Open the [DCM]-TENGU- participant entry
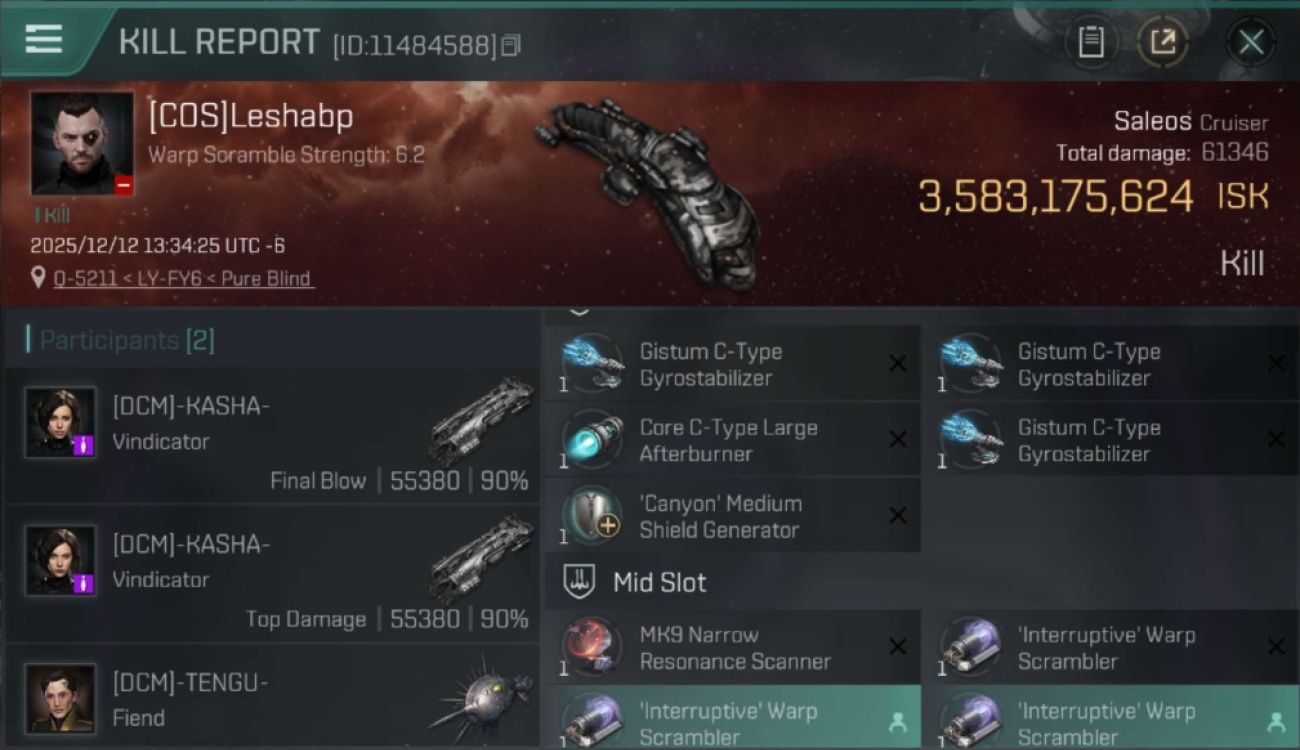This screenshot has height=750, width=1300. [272, 698]
